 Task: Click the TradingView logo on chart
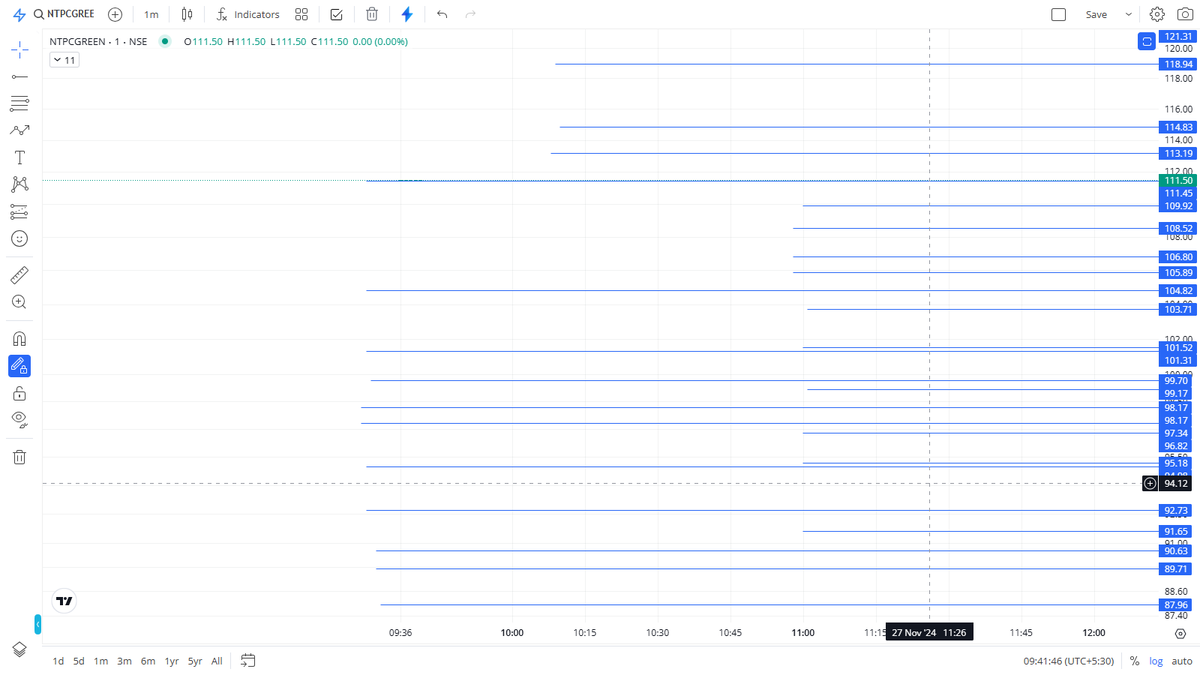64,601
